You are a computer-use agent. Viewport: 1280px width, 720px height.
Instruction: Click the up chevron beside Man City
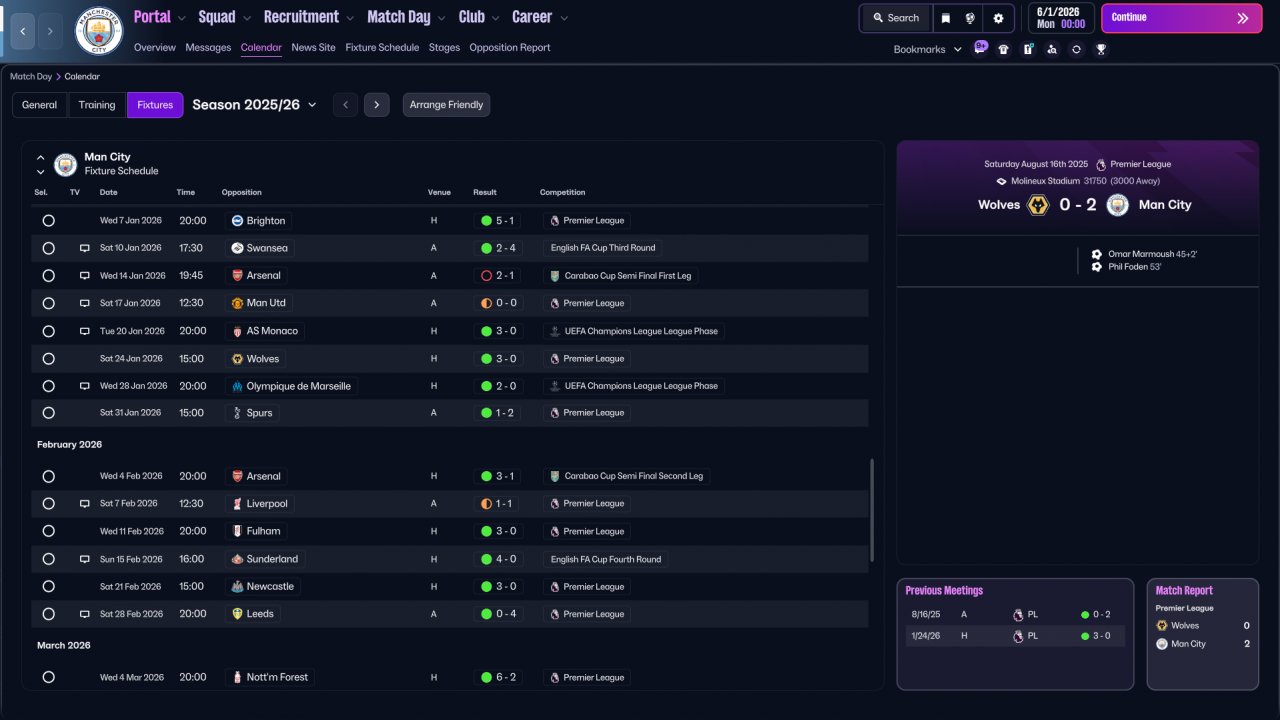coord(41,157)
